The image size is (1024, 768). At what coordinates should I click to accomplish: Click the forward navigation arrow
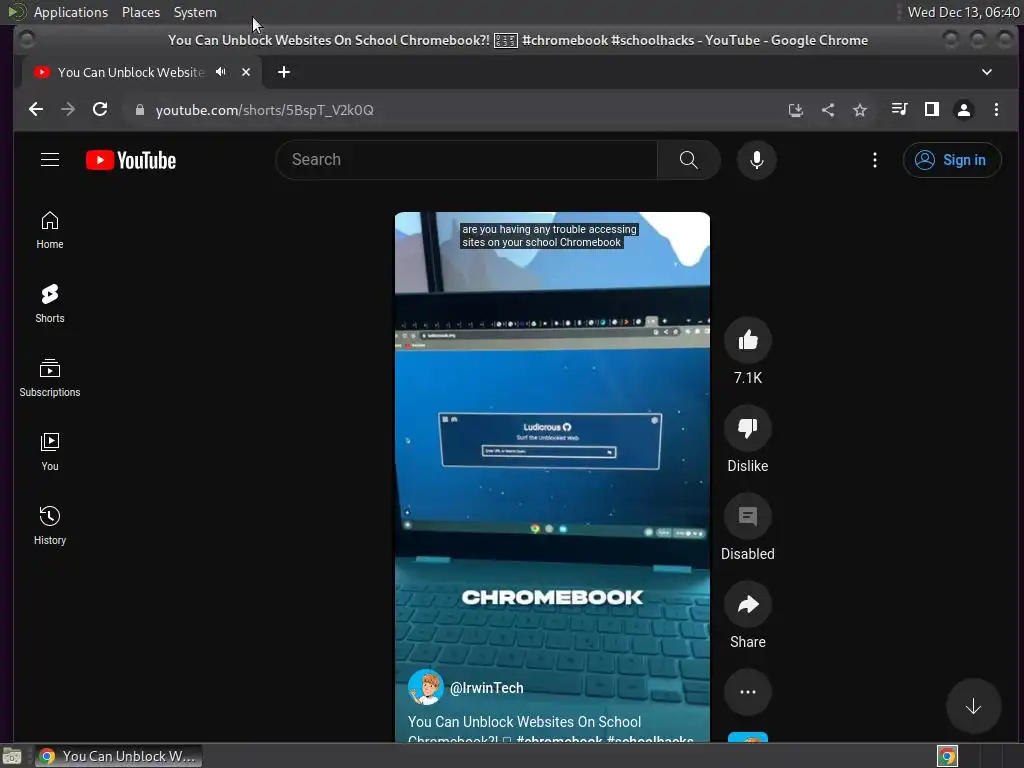coord(68,110)
